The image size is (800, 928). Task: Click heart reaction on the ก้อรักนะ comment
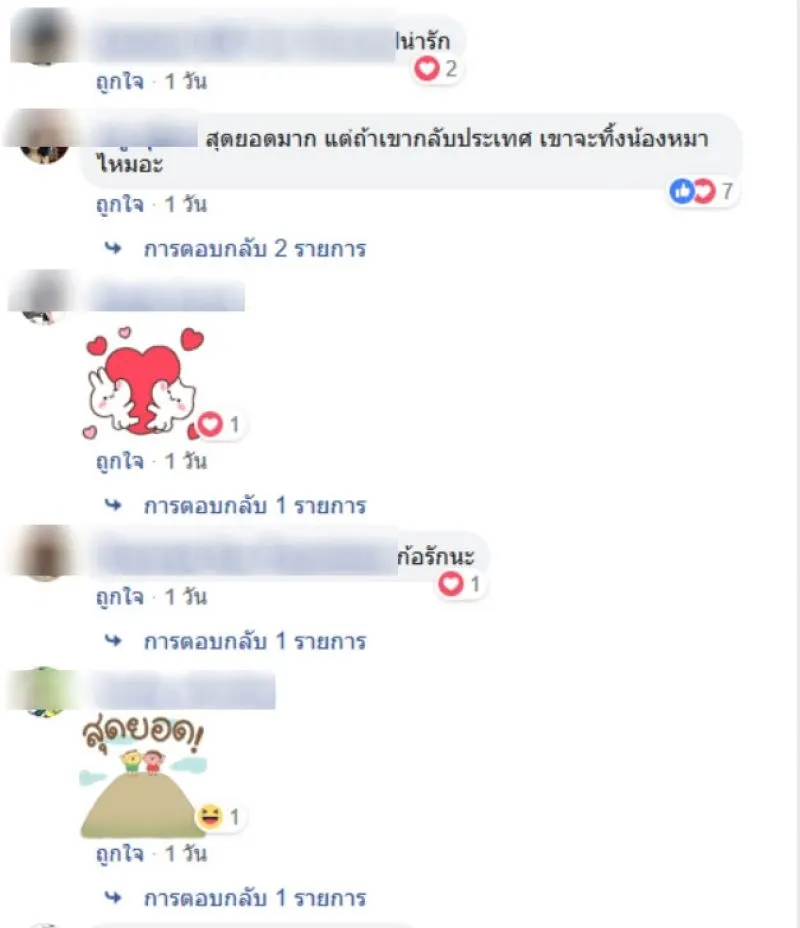coord(460,584)
